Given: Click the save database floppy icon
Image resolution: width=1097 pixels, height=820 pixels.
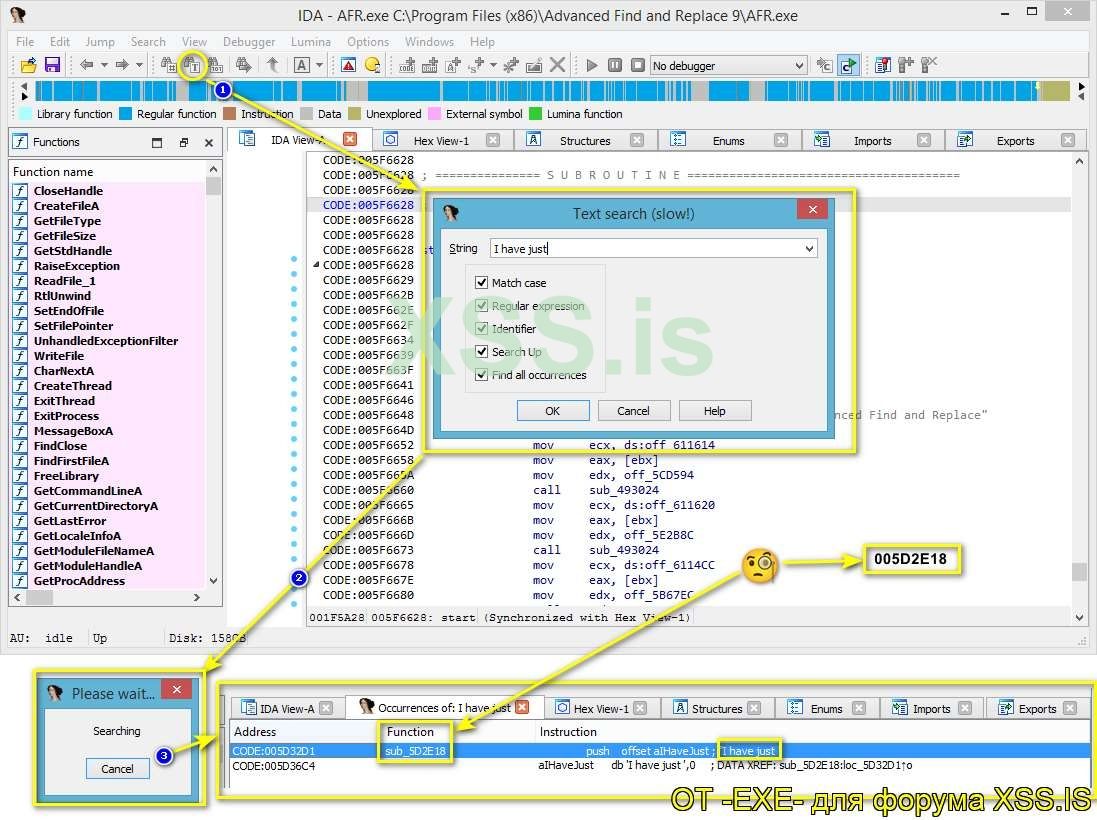Looking at the screenshot, I should click(52, 65).
